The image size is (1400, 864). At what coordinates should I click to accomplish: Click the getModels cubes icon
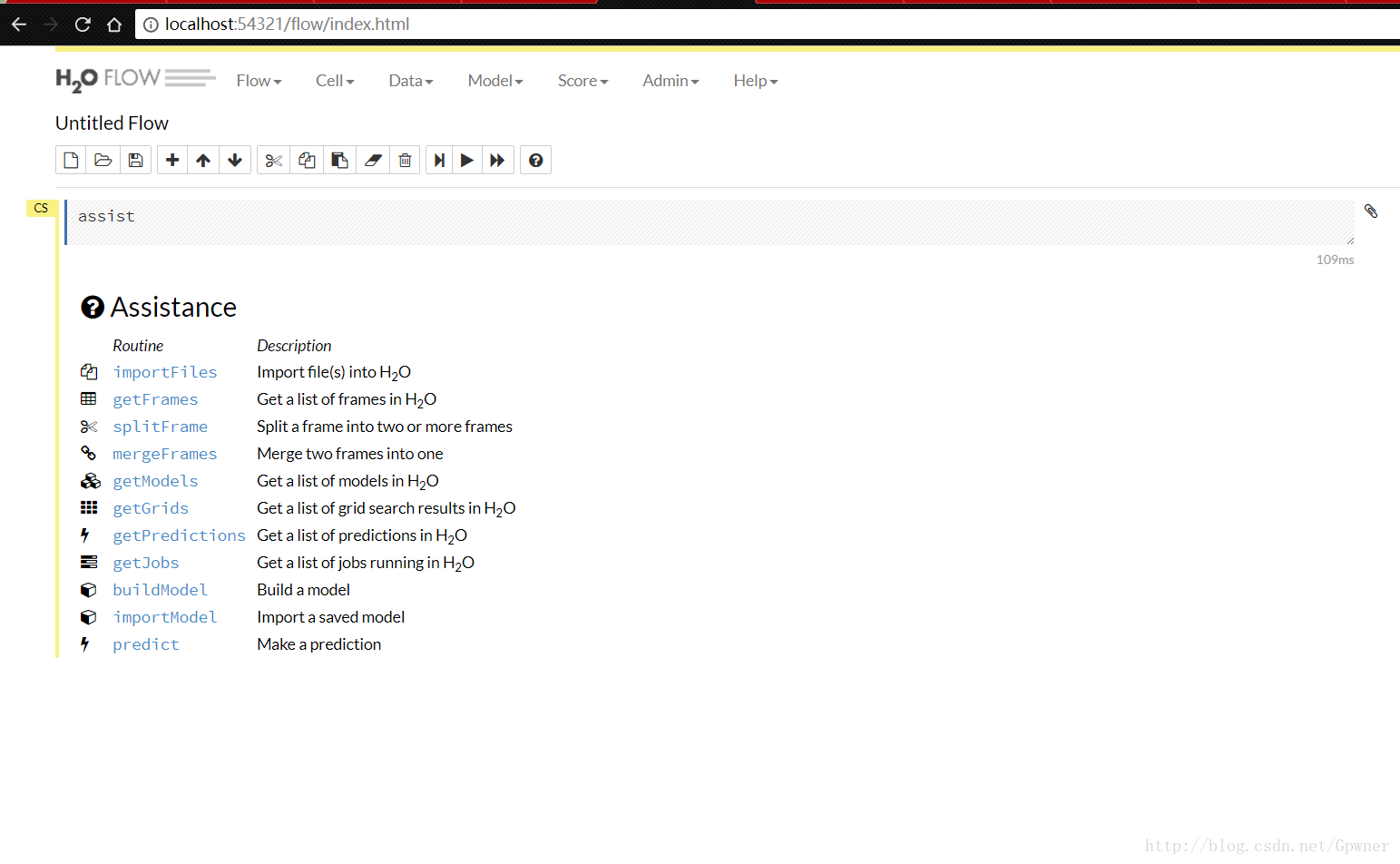(x=90, y=481)
